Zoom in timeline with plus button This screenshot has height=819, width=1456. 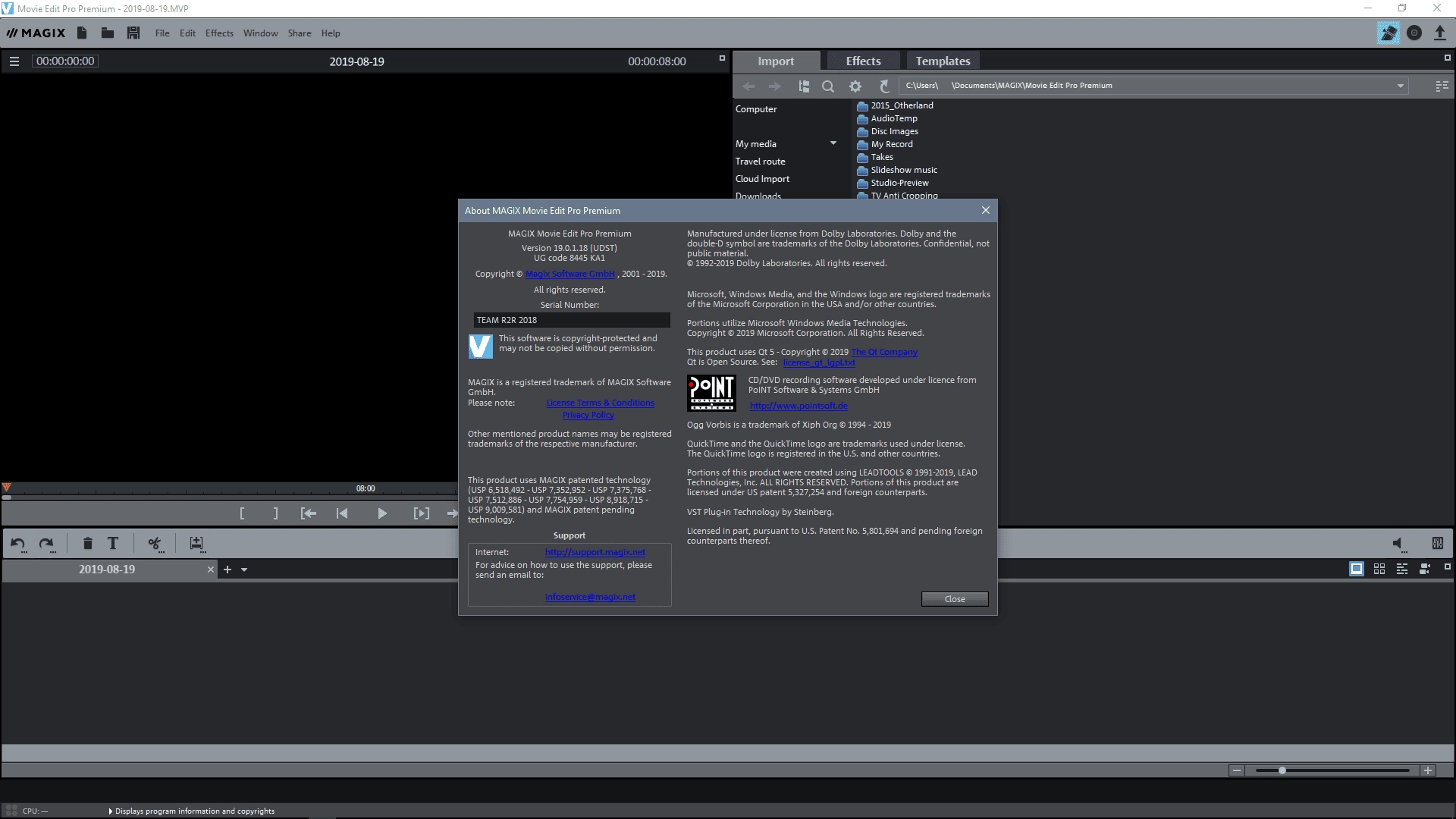tap(1428, 770)
